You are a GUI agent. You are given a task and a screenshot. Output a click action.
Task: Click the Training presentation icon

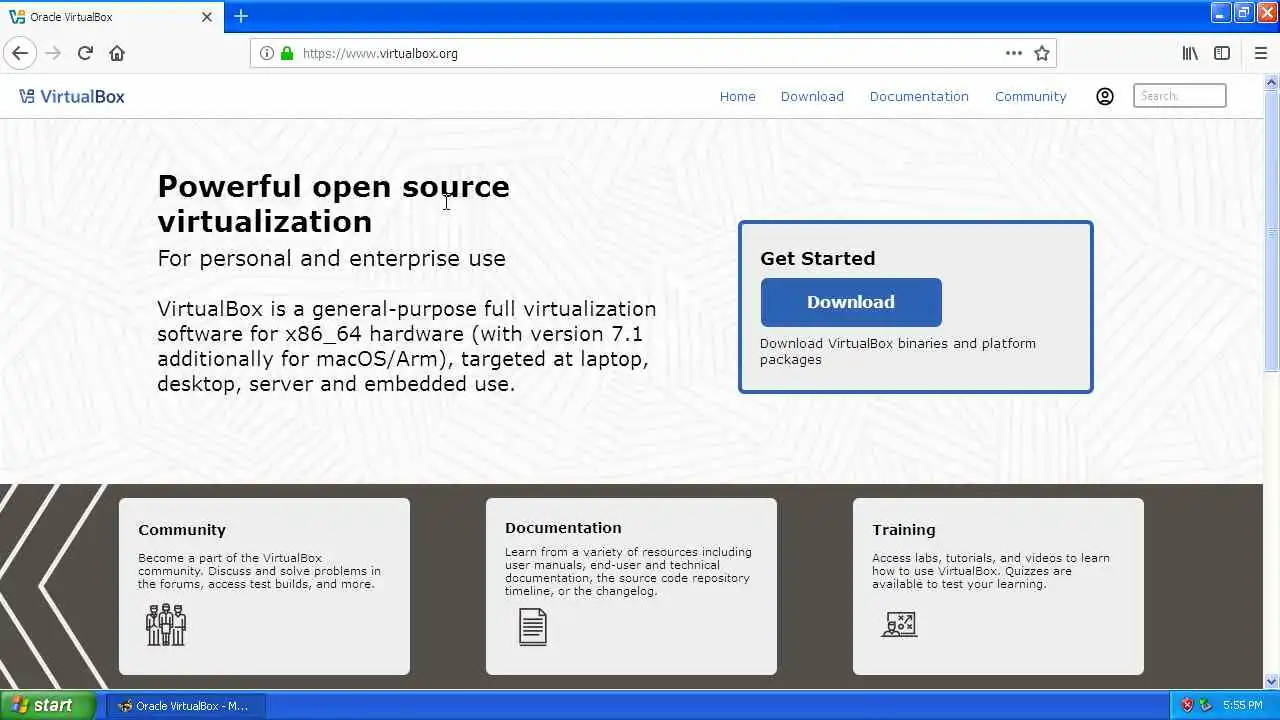click(x=900, y=625)
